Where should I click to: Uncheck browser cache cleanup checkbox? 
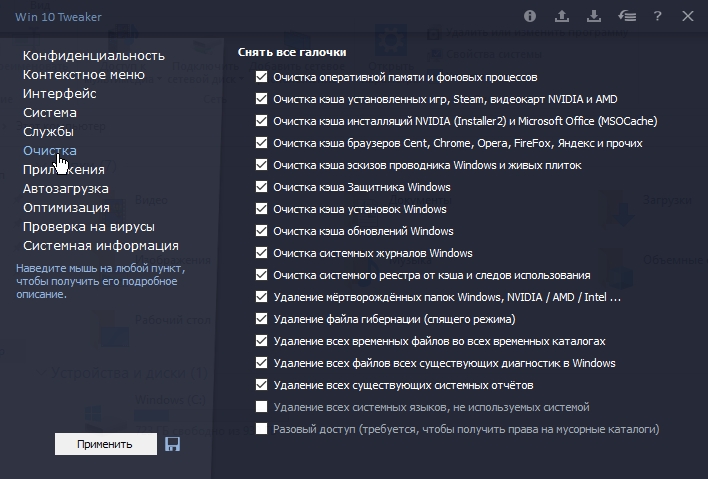(261, 143)
